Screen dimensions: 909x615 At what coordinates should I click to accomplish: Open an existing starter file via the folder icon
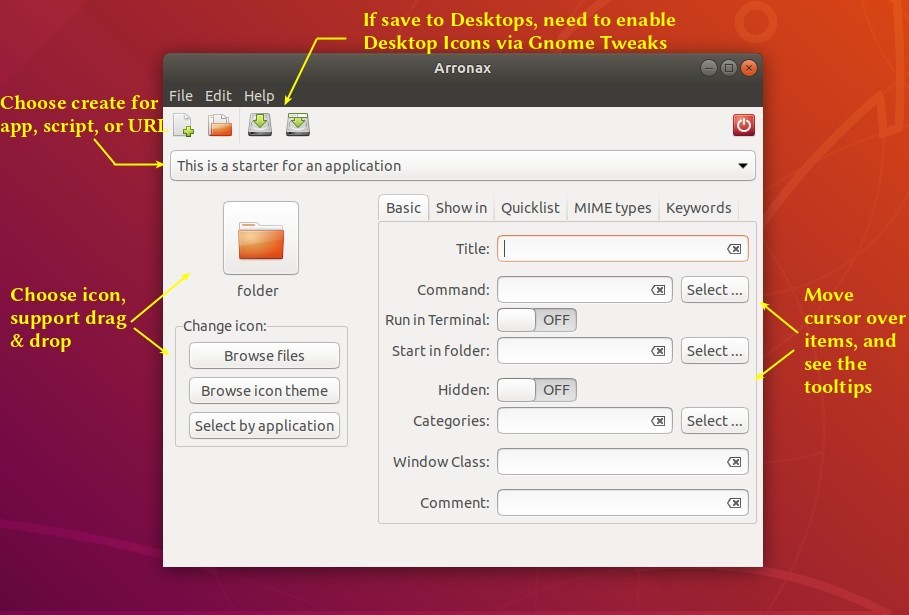click(220, 125)
